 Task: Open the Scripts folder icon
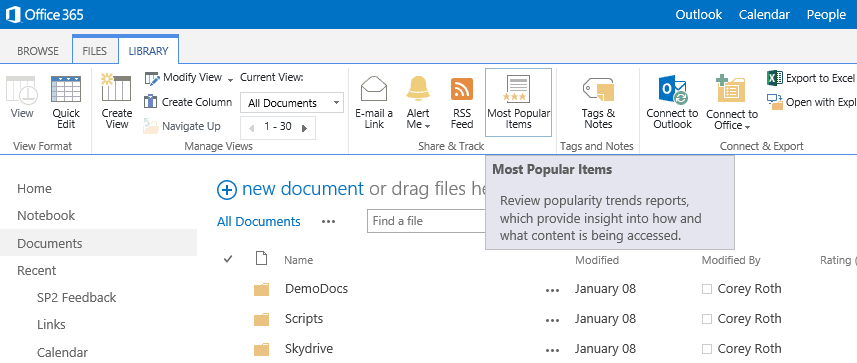(x=262, y=319)
